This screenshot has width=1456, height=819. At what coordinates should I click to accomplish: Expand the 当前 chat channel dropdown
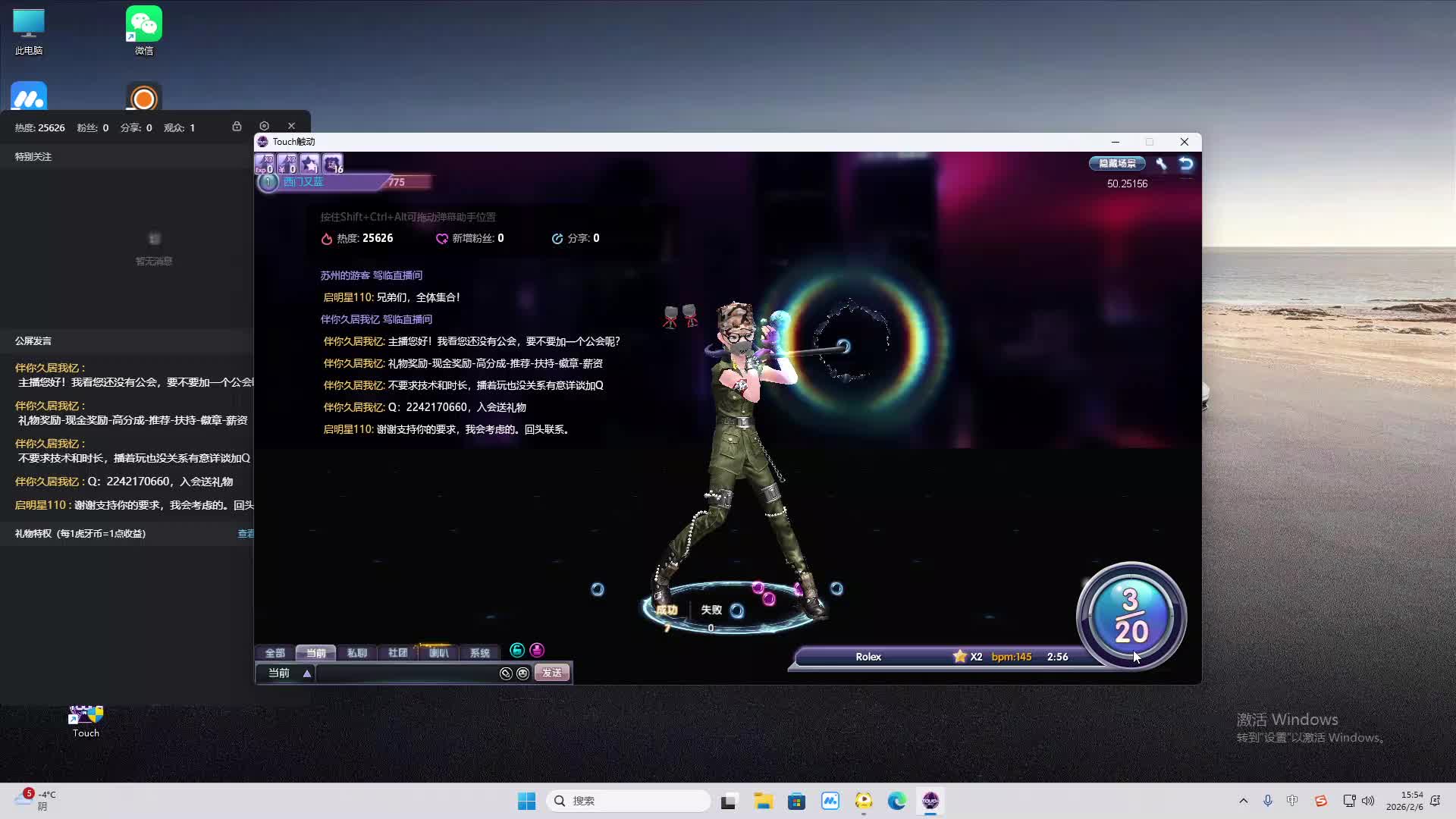(x=307, y=673)
